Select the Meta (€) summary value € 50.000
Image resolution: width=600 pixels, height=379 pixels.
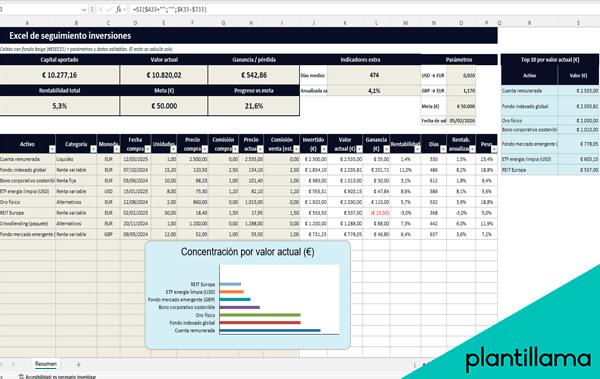164,106
